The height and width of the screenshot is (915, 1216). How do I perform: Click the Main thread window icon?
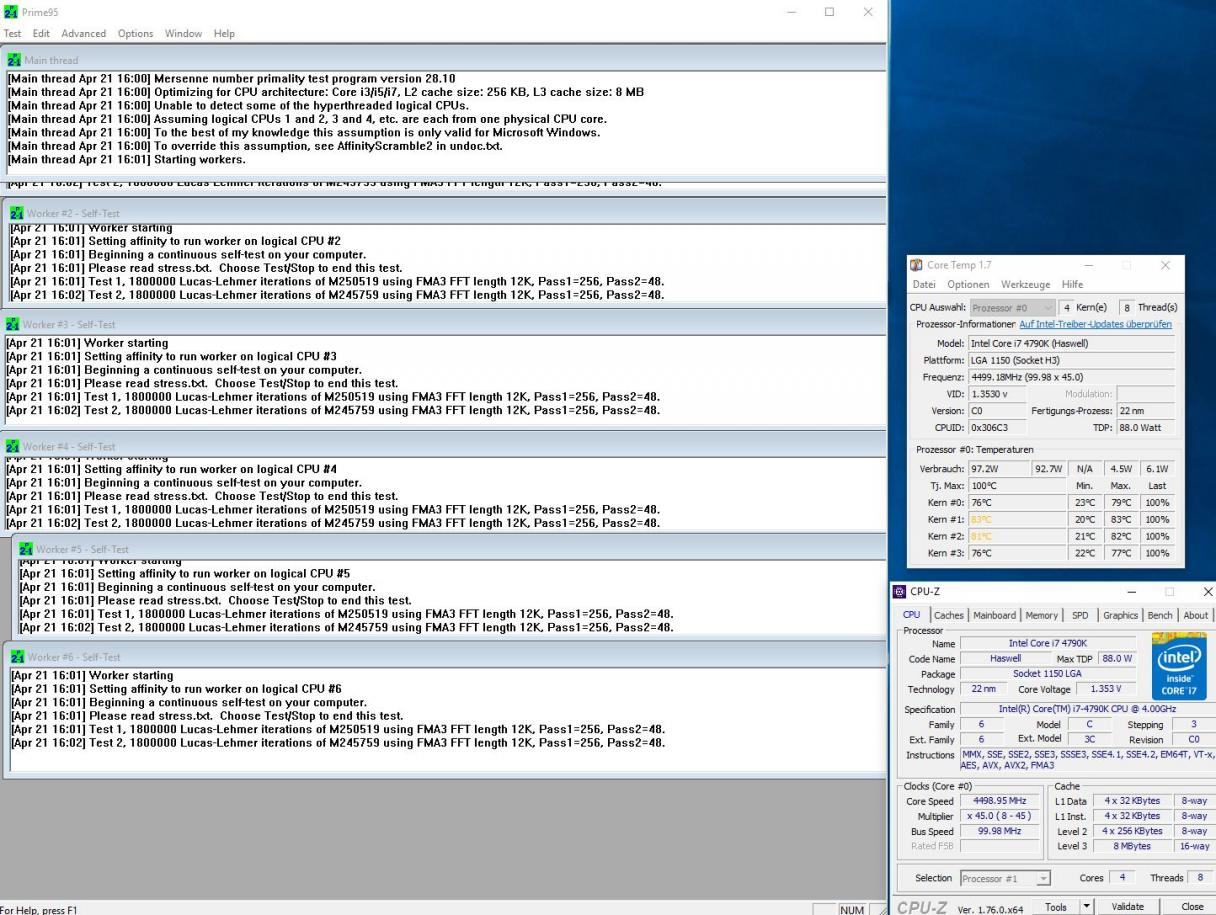point(13,60)
